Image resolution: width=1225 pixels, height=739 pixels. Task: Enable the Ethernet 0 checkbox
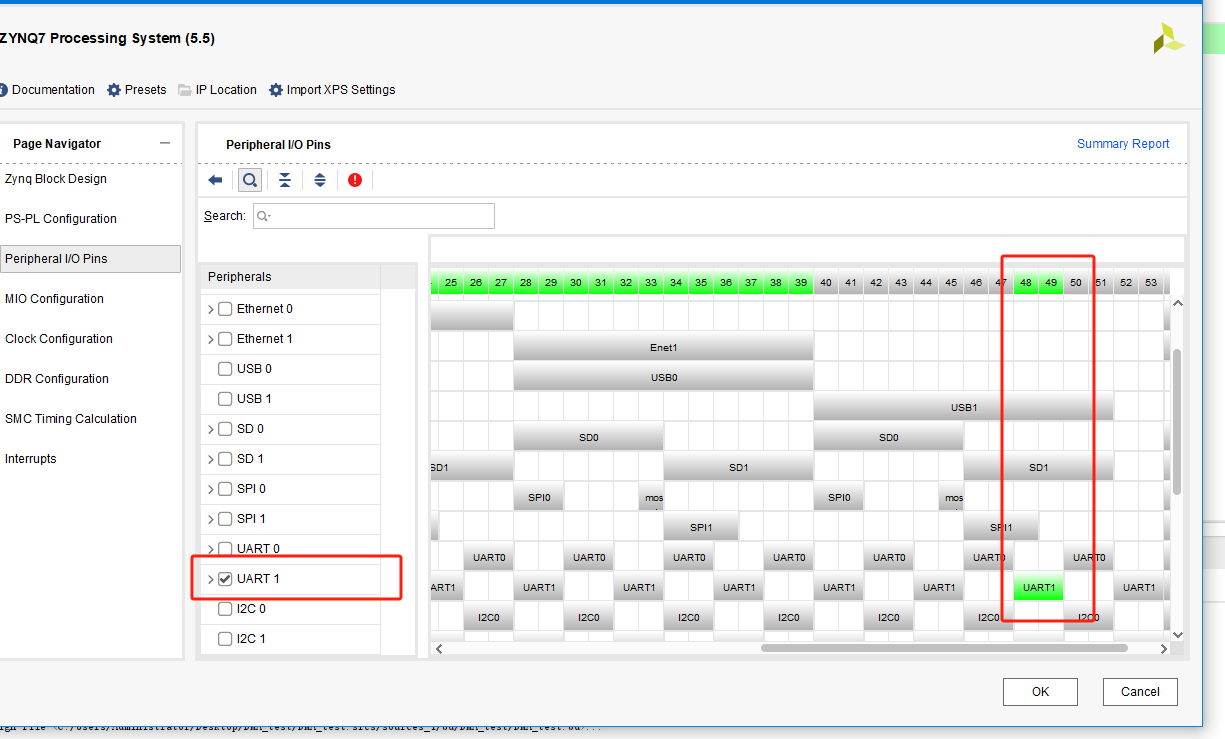tap(225, 309)
